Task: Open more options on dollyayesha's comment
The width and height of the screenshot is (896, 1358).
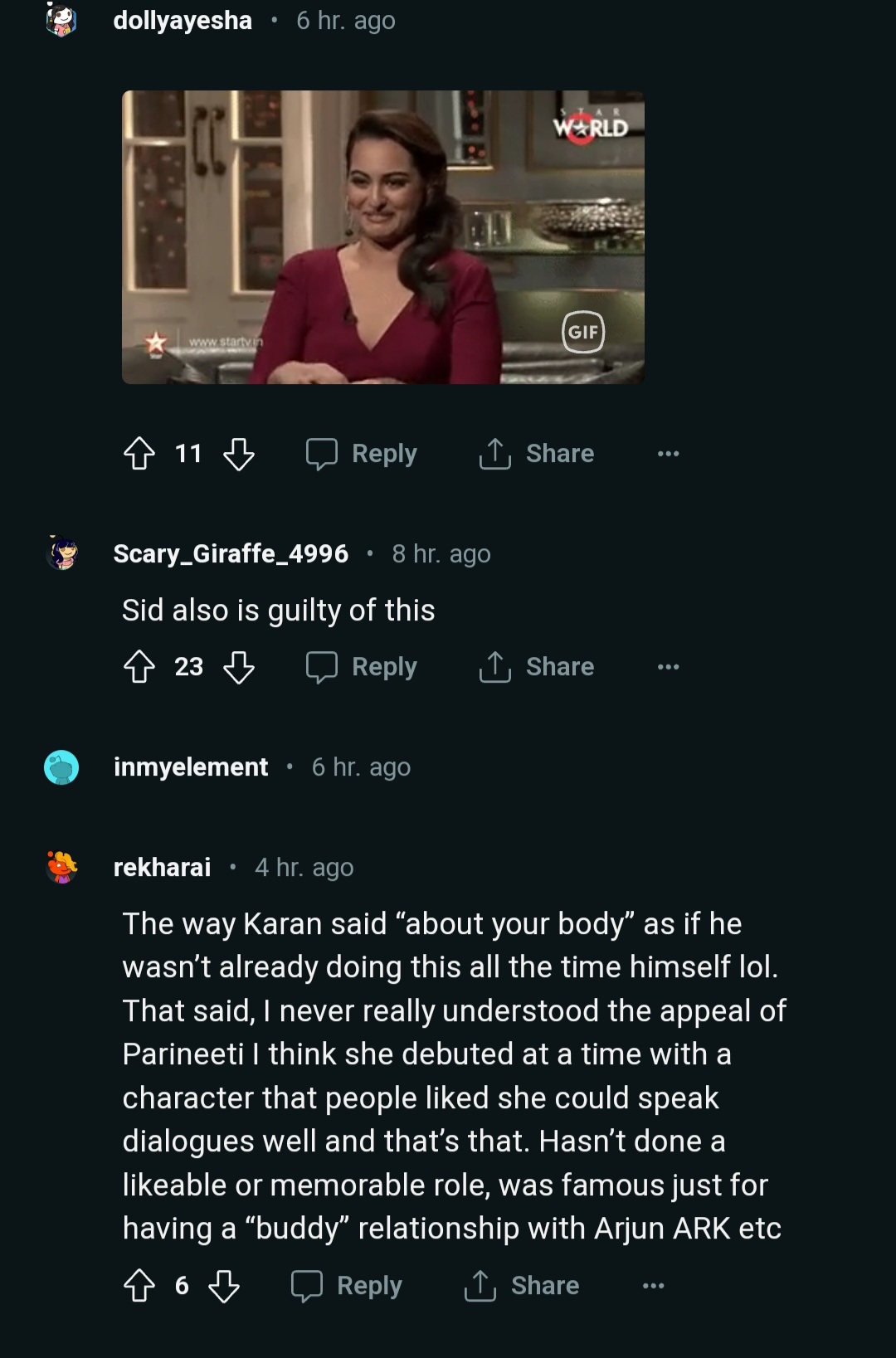Action: coord(668,454)
